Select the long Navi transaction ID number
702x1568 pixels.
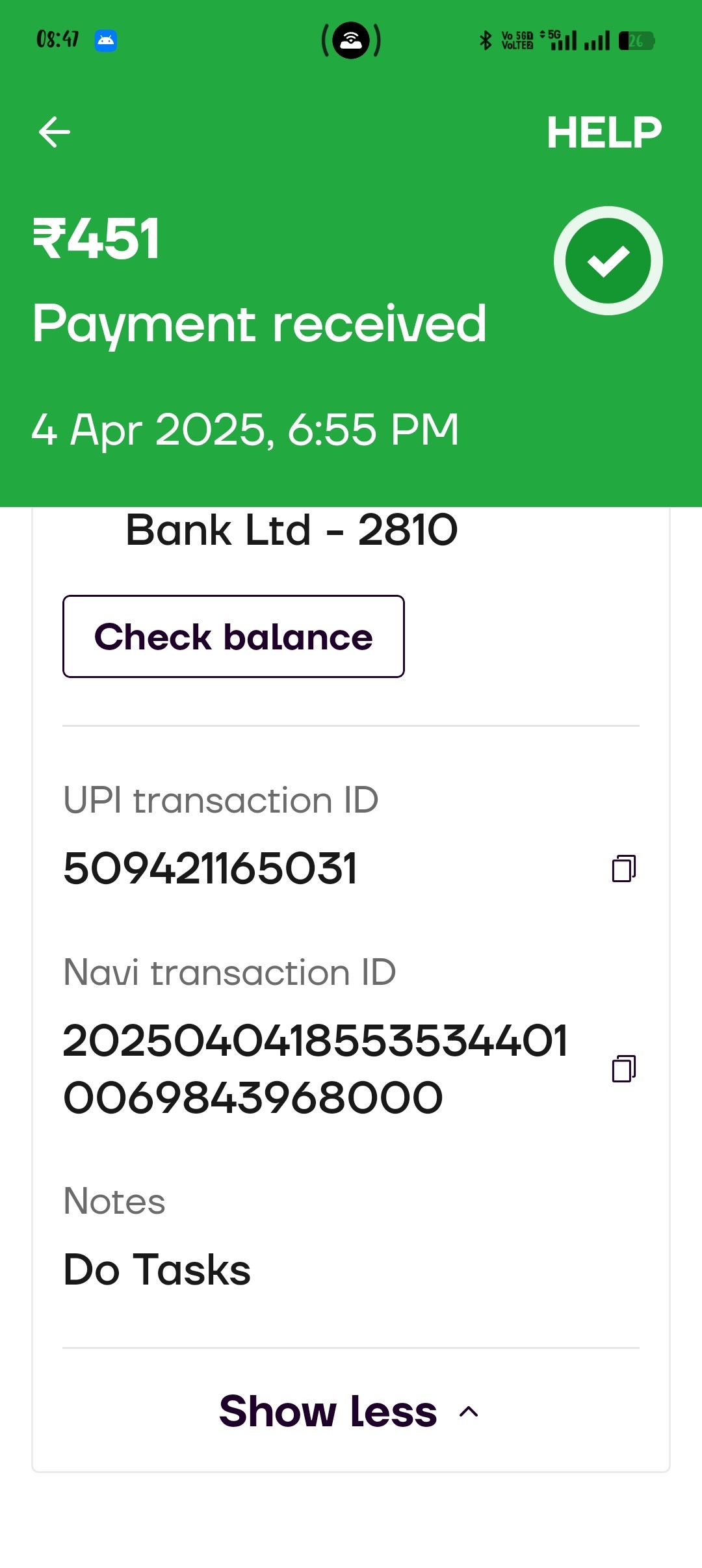point(316,1069)
